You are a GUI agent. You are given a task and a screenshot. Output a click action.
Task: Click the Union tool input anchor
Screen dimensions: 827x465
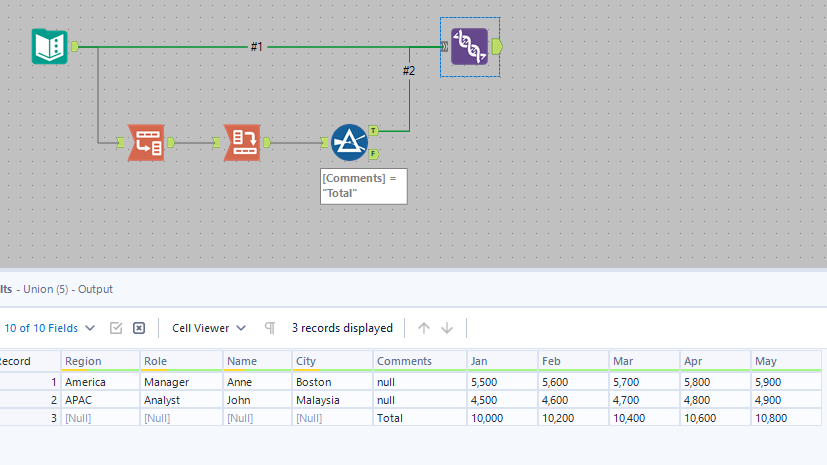[445, 47]
